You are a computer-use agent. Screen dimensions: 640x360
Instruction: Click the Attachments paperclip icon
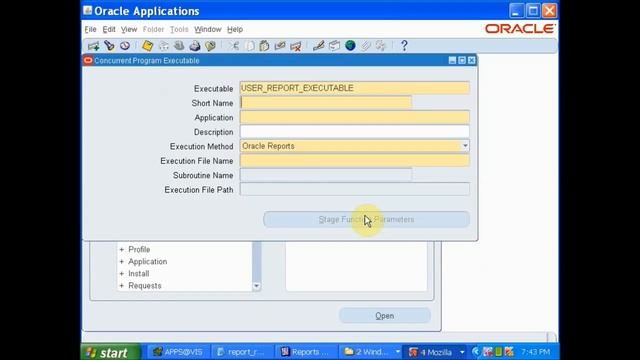pyautogui.click(x=366, y=46)
